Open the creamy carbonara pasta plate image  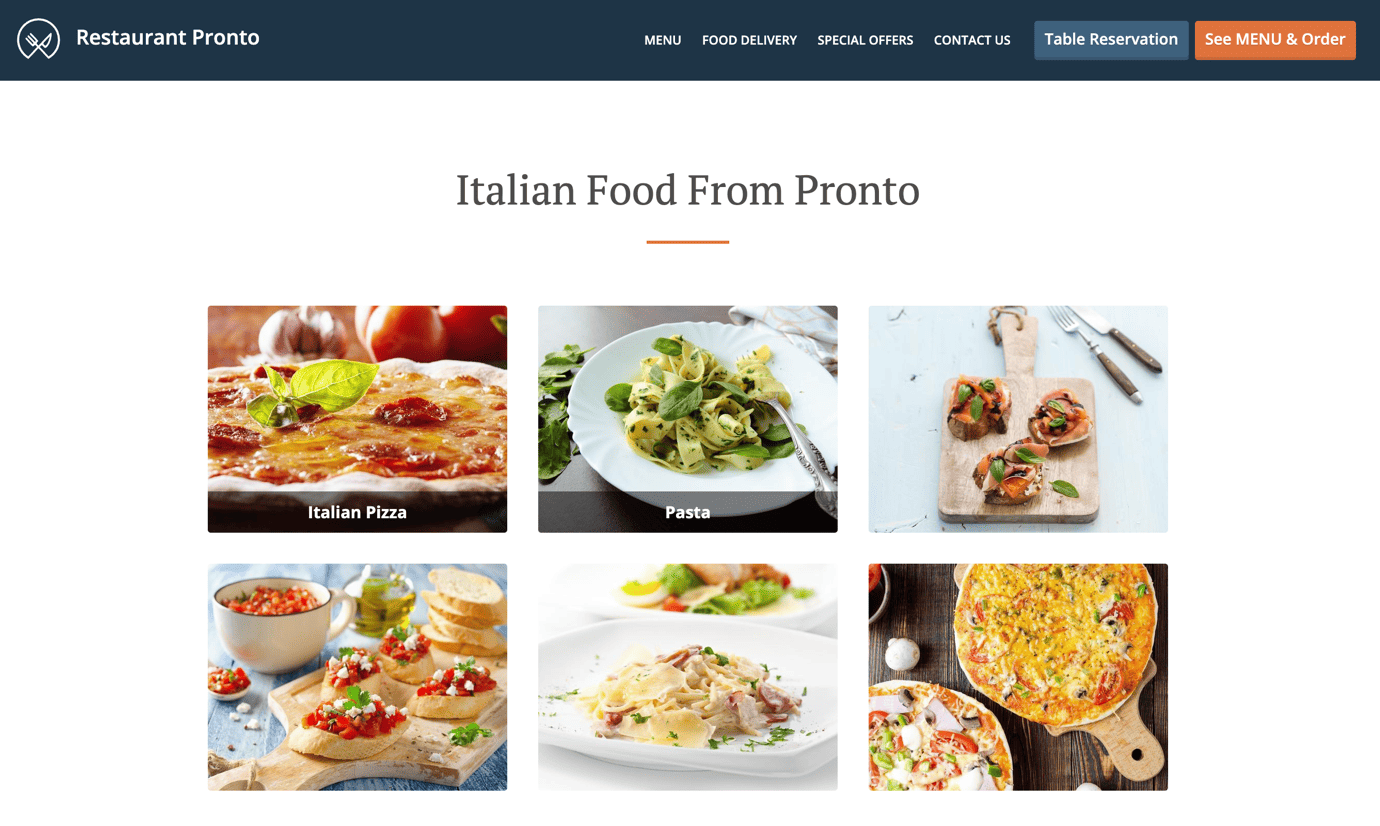tap(688, 677)
